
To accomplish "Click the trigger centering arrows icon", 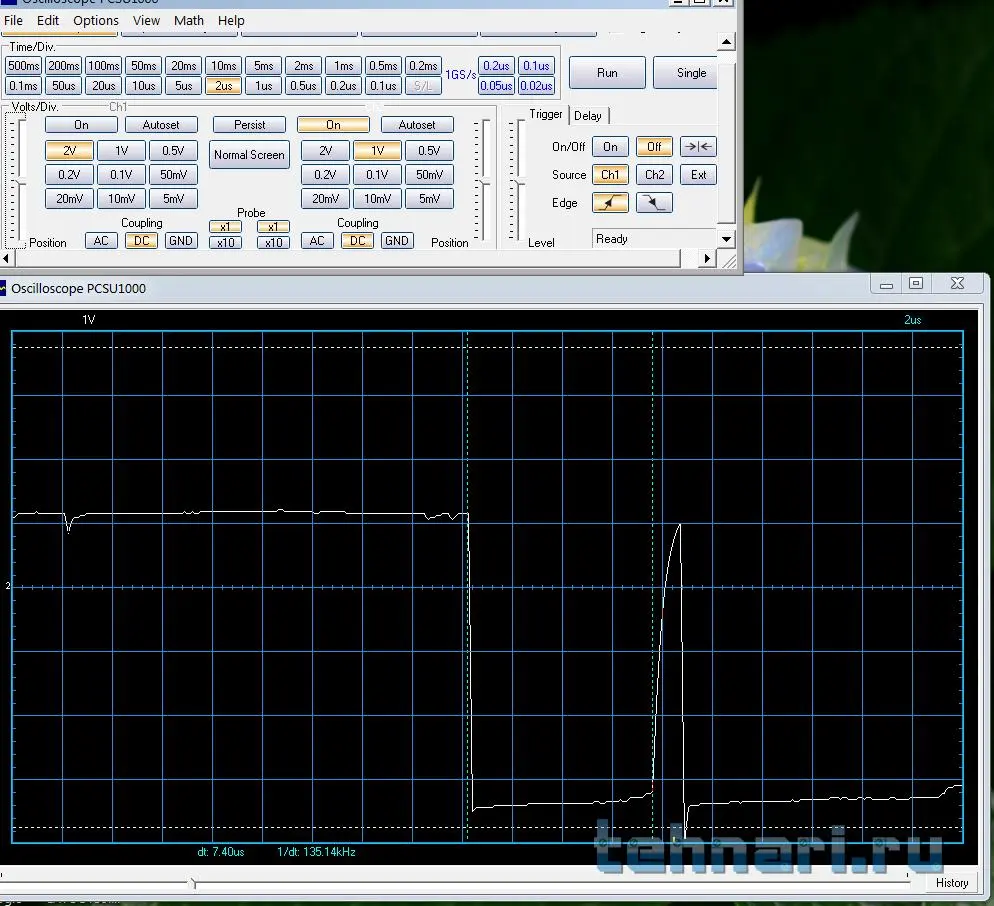I will (698, 146).
